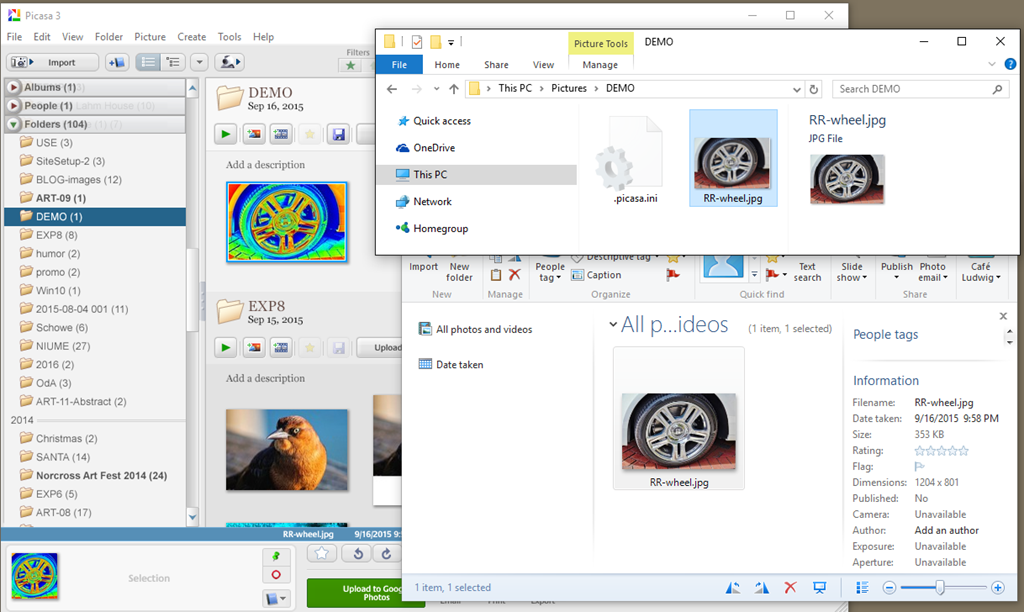The image size is (1024, 612).
Task: Start slide show from the status bar icon
Action: pos(819,588)
